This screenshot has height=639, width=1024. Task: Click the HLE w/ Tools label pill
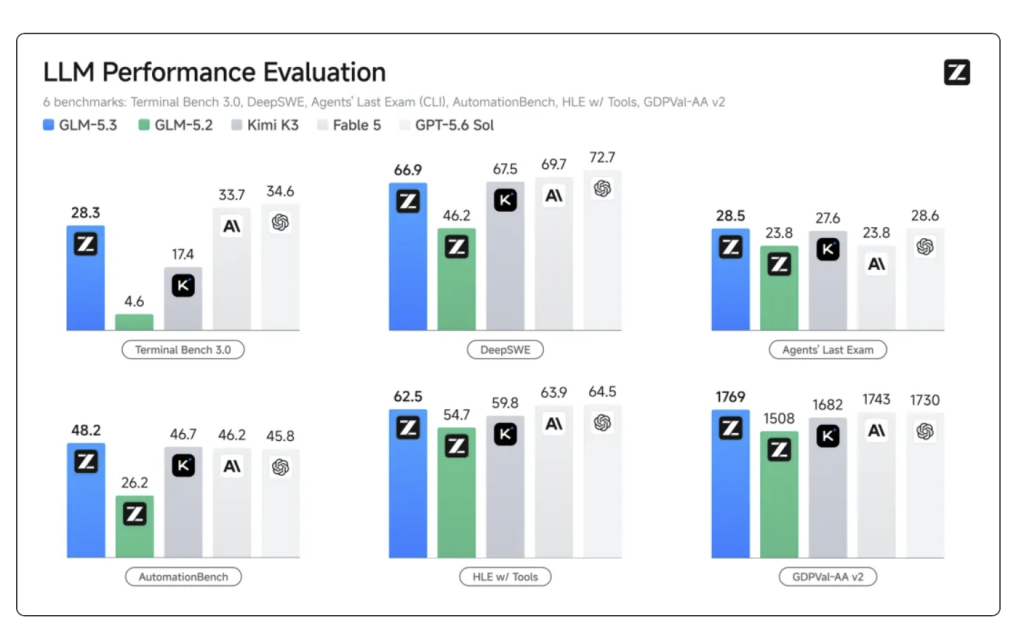pos(505,577)
